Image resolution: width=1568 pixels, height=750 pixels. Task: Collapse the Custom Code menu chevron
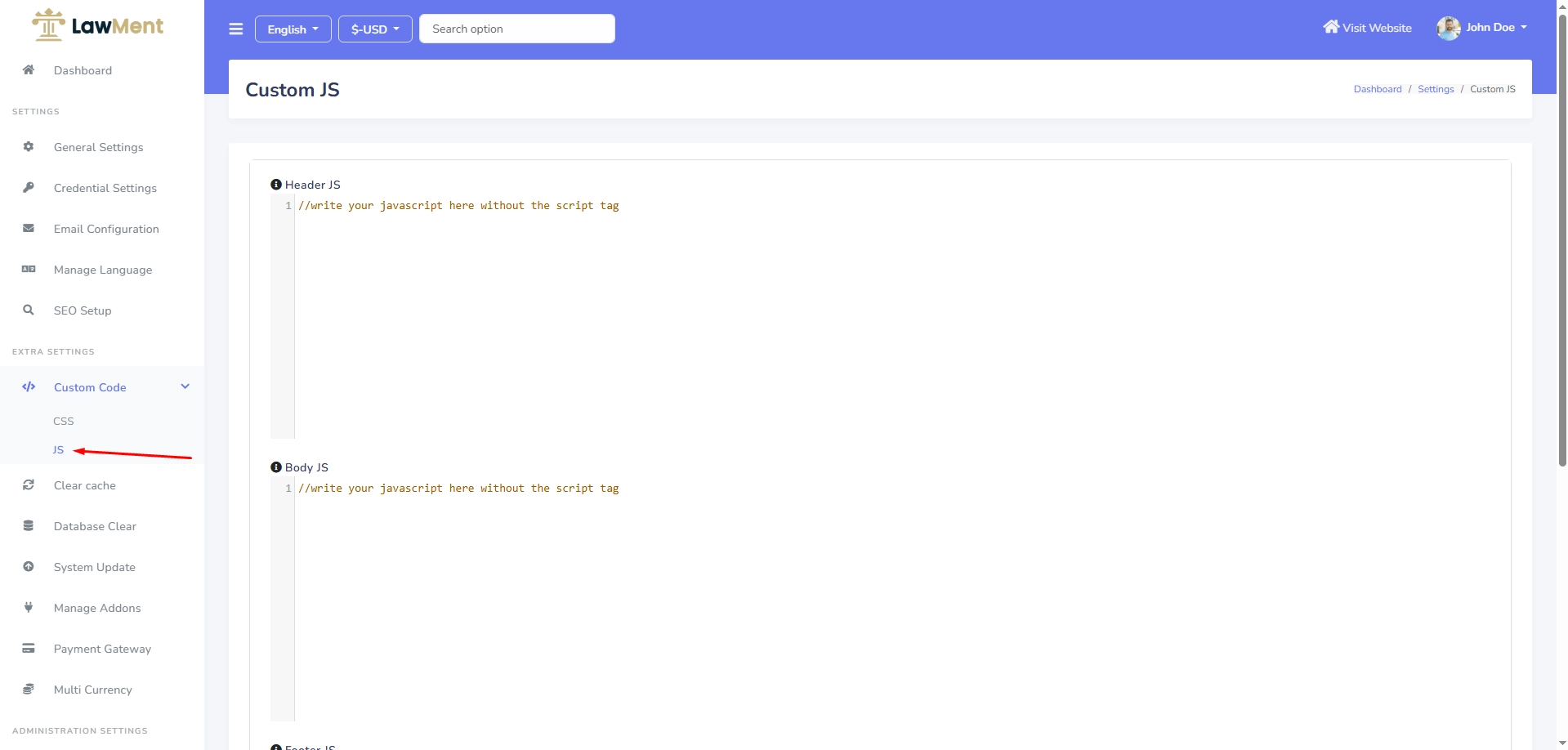coord(185,387)
